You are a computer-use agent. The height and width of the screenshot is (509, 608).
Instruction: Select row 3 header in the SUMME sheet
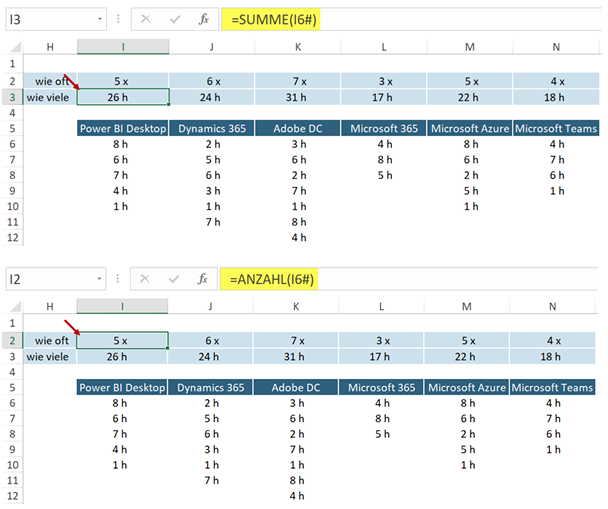coord(12,97)
